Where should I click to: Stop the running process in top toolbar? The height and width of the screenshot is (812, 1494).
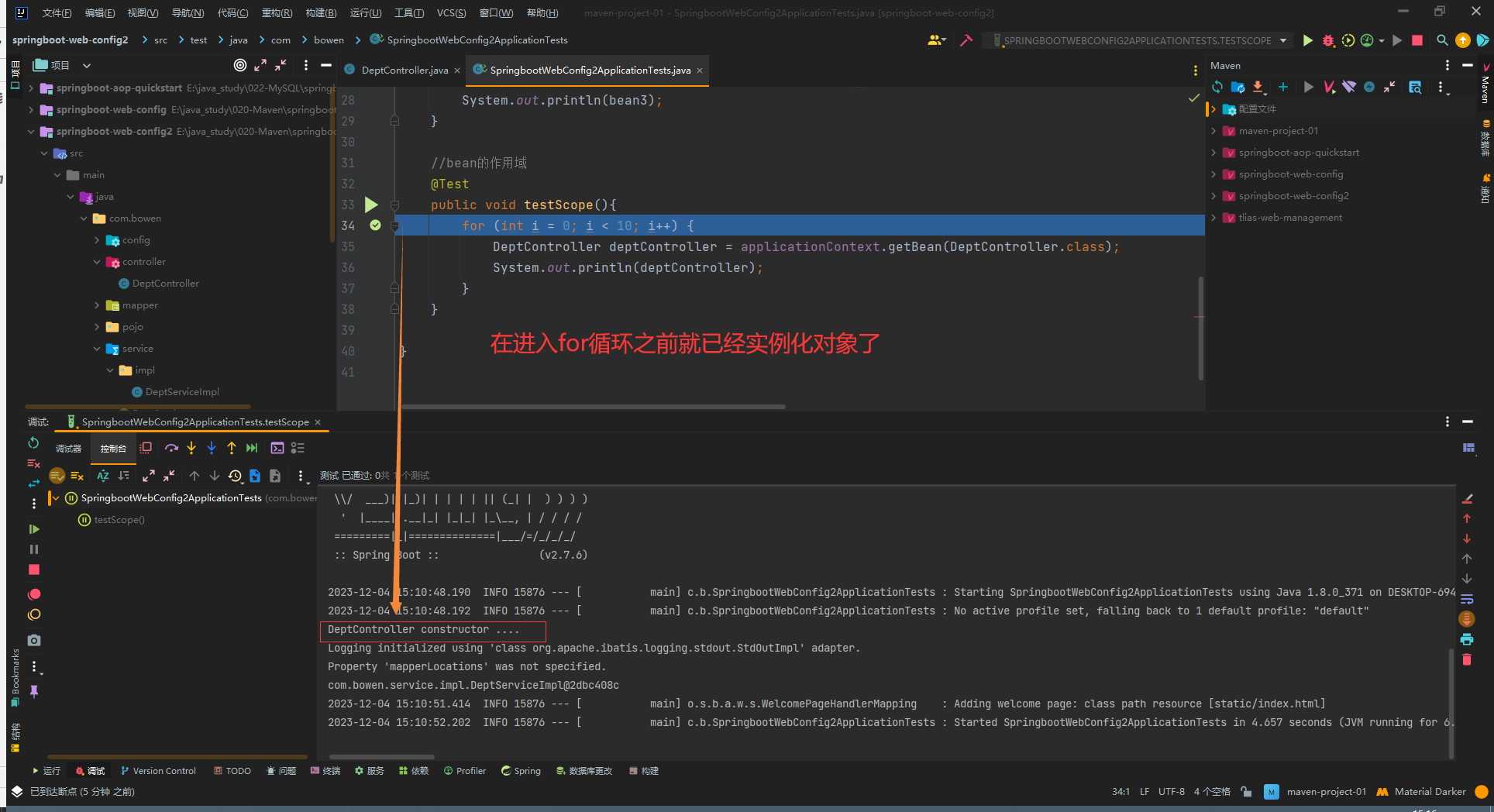pos(1417,40)
